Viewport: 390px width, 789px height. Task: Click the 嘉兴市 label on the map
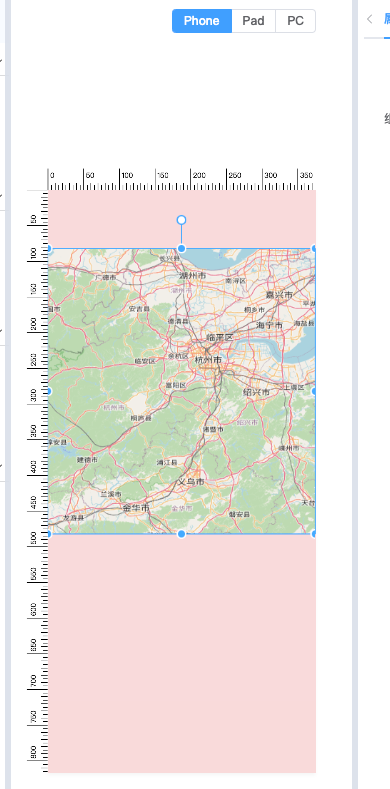pos(279,295)
